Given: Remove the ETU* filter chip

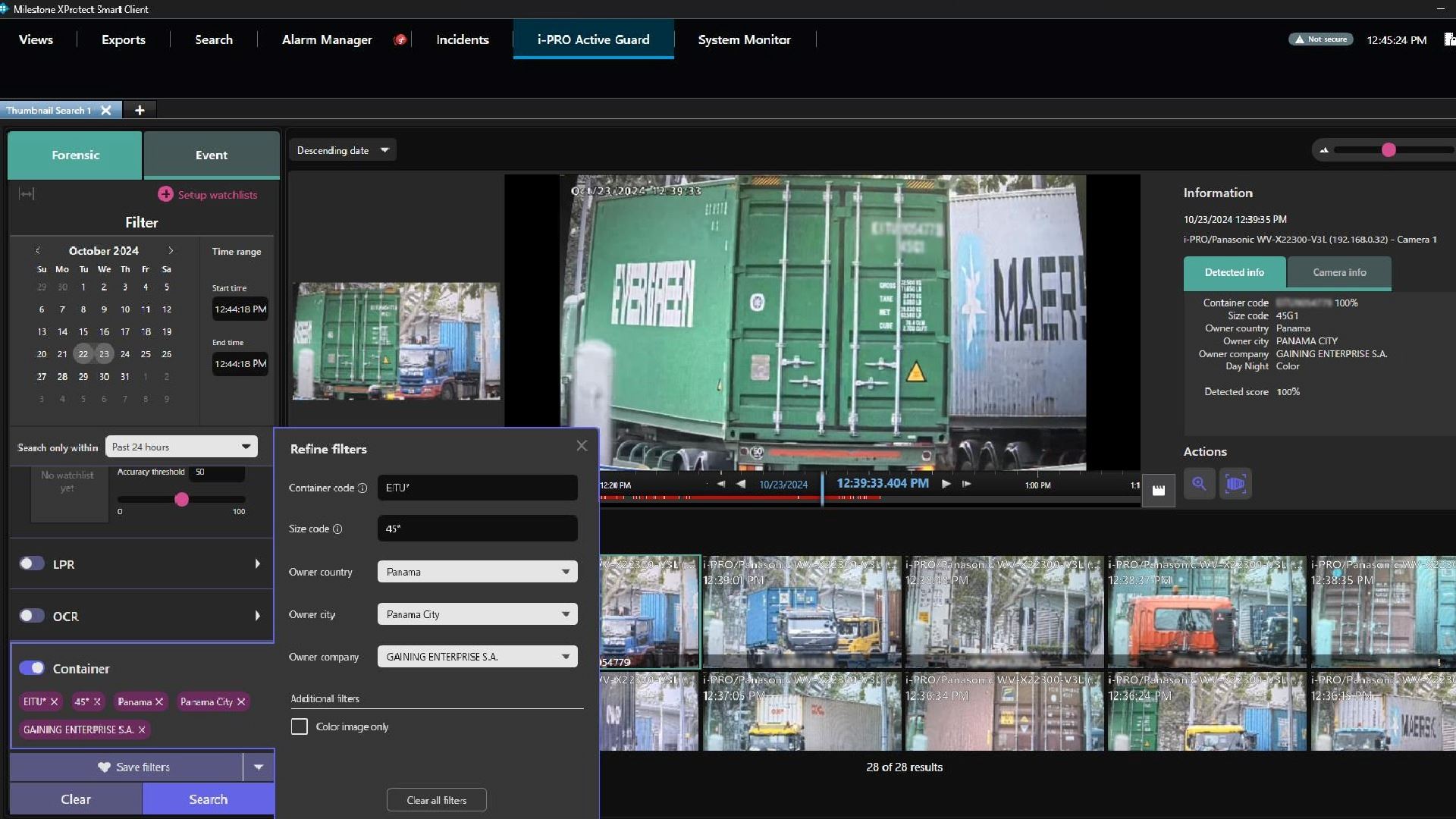Looking at the screenshot, I should click(54, 701).
